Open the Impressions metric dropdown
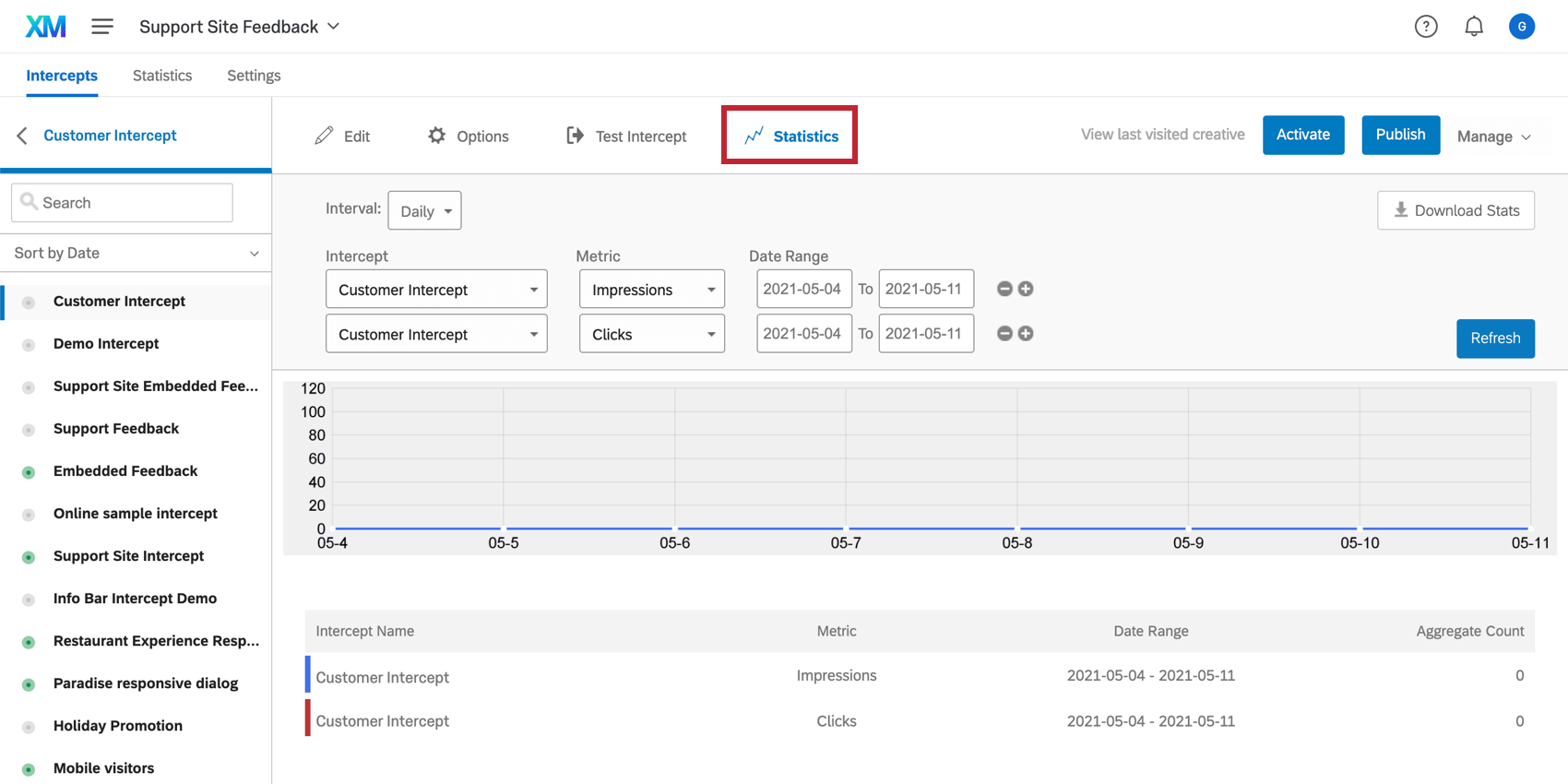This screenshot has width=1568, height=784. coord(652,290)
